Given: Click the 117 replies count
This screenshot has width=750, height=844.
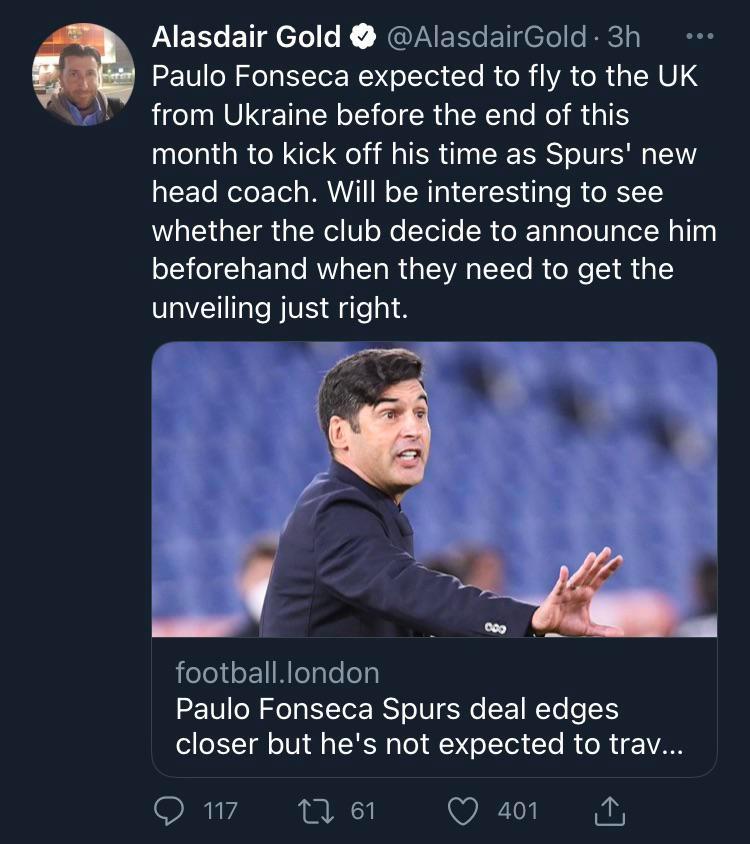Looking at the screenshot, I should click(x=220, y=810).
